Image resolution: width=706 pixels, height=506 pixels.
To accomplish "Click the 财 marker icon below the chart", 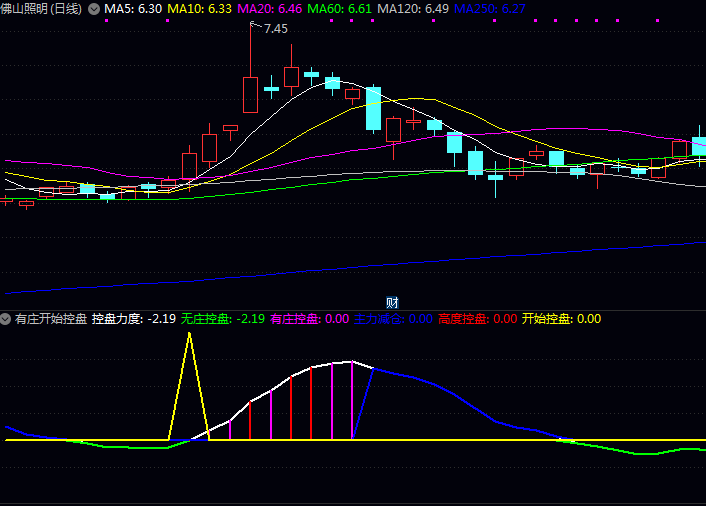I will click(393, 302).
